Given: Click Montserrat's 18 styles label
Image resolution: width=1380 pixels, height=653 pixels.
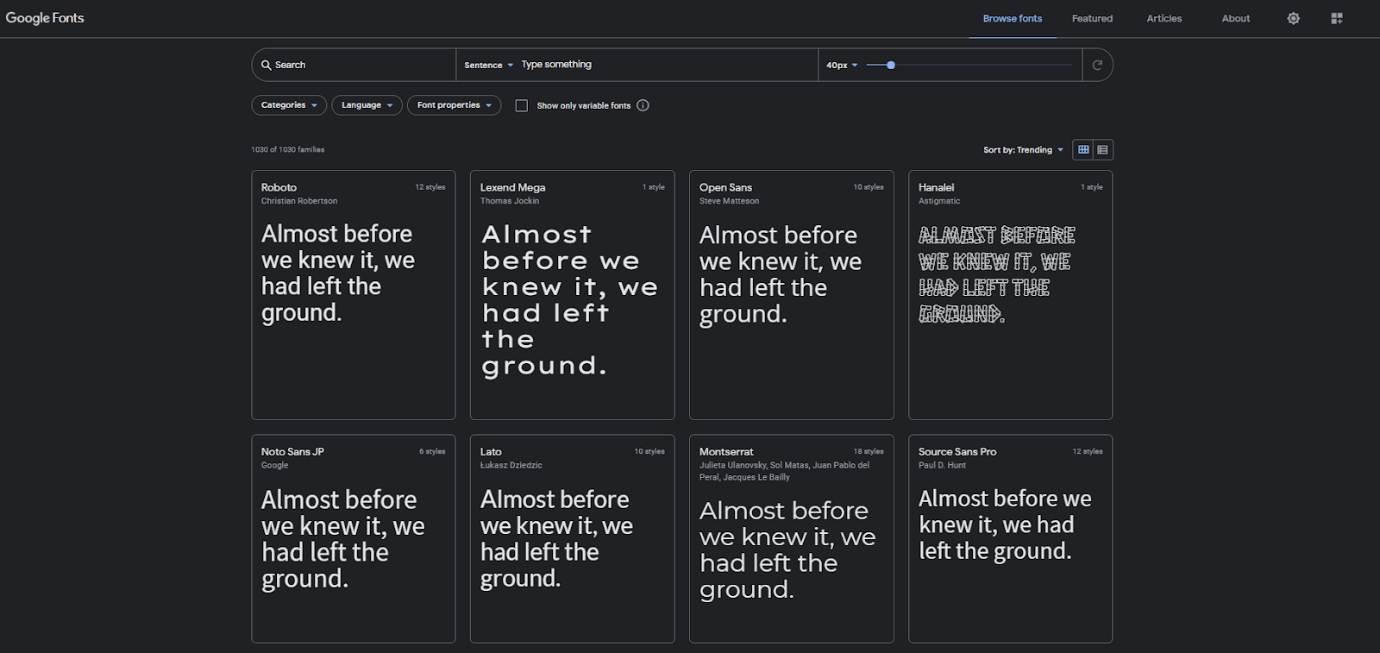Looking at the screenshot, I should tap(868, 452).
